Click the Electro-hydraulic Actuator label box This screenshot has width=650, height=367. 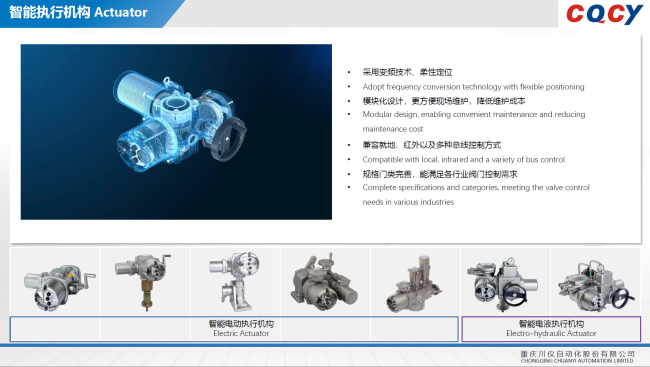tap(551, 329)
